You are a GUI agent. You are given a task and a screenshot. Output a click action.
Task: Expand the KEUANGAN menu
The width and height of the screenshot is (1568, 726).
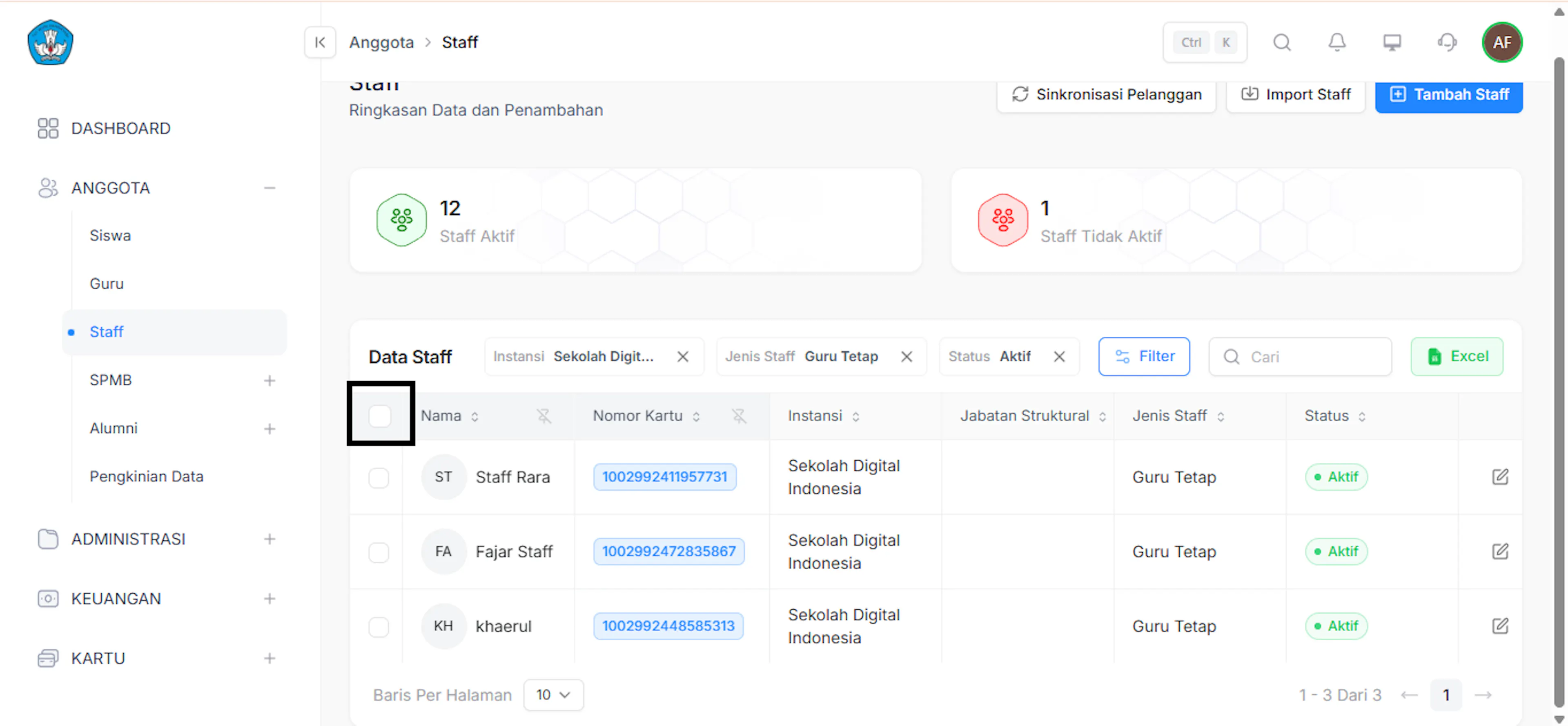point(269,599)
